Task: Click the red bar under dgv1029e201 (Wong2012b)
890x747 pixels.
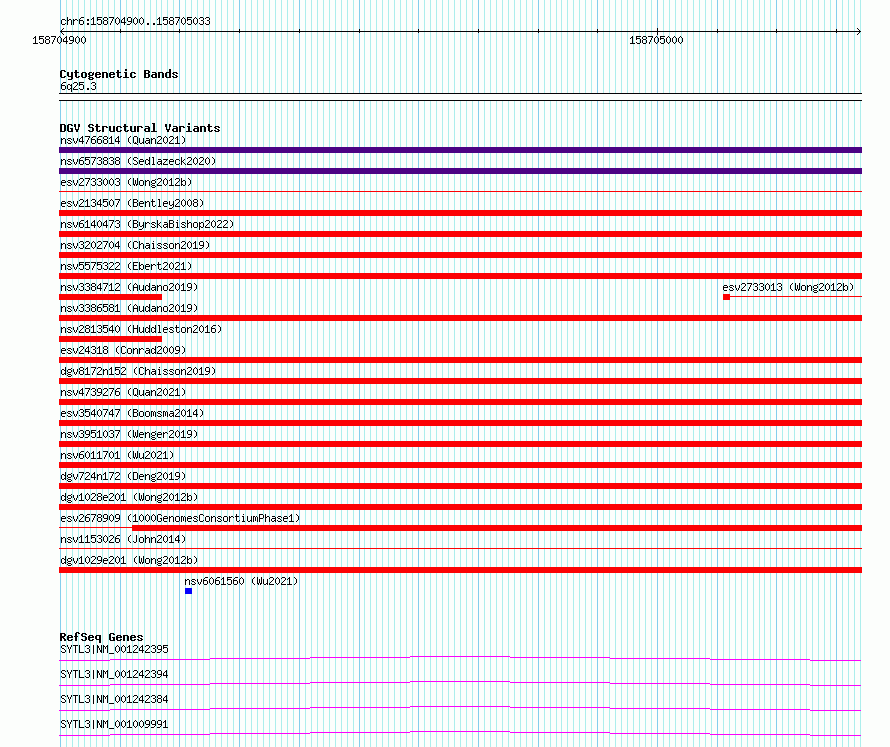Action: point(460,570)
